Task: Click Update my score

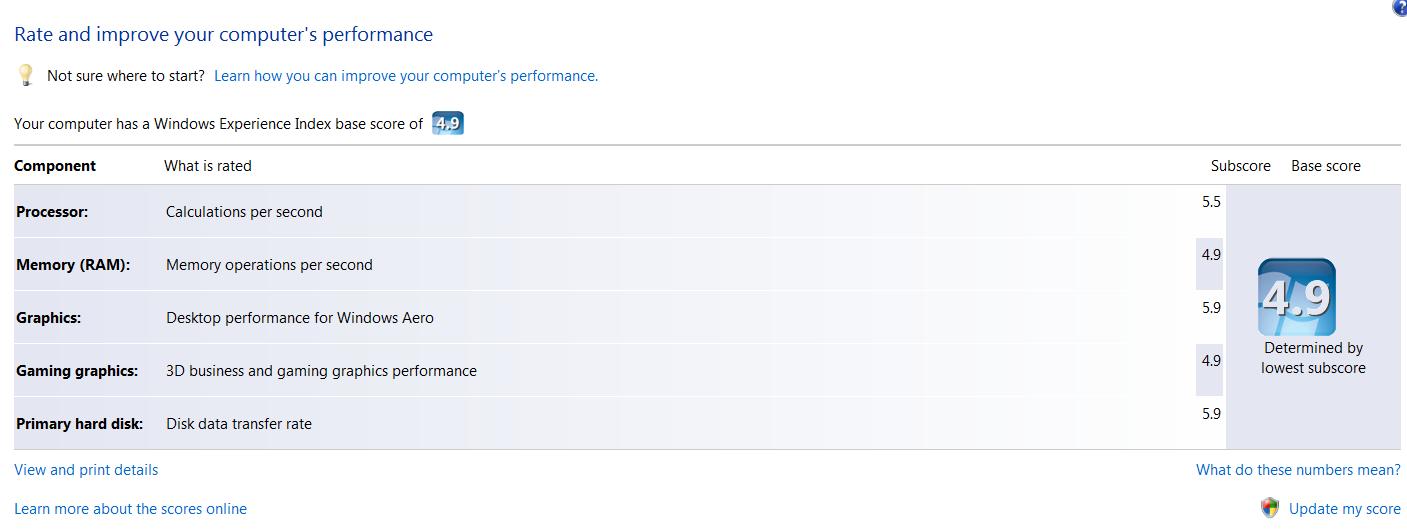Action: [x=1345, y=509]
